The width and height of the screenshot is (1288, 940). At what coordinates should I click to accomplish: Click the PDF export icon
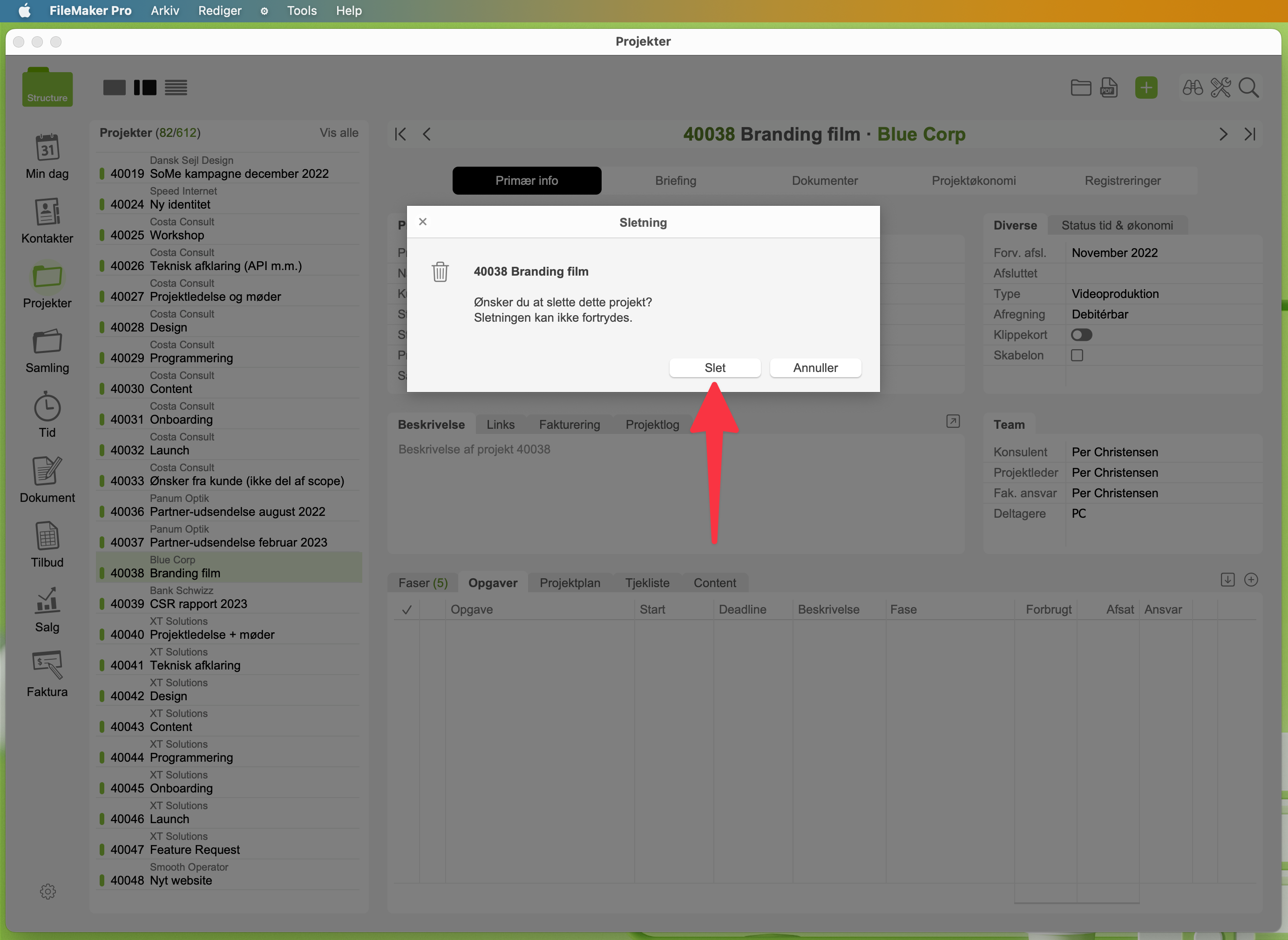coord(1109,88)
